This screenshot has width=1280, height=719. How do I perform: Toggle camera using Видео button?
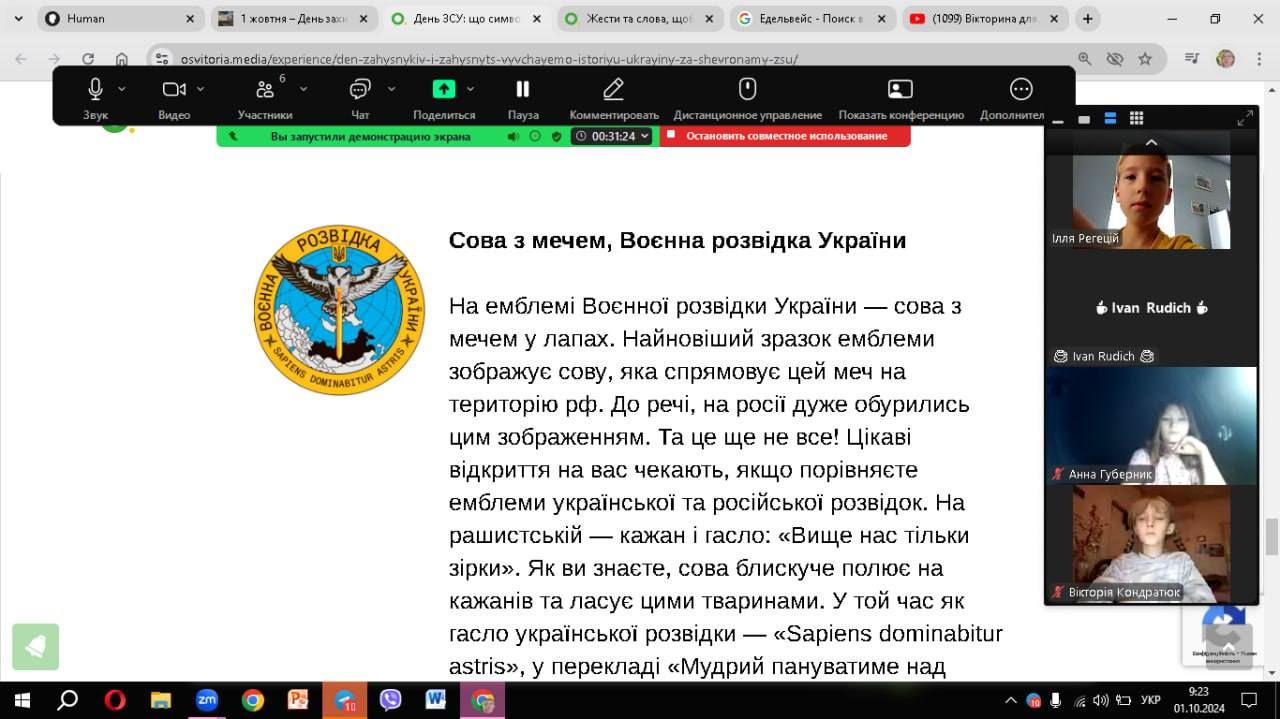coord(174,90)
